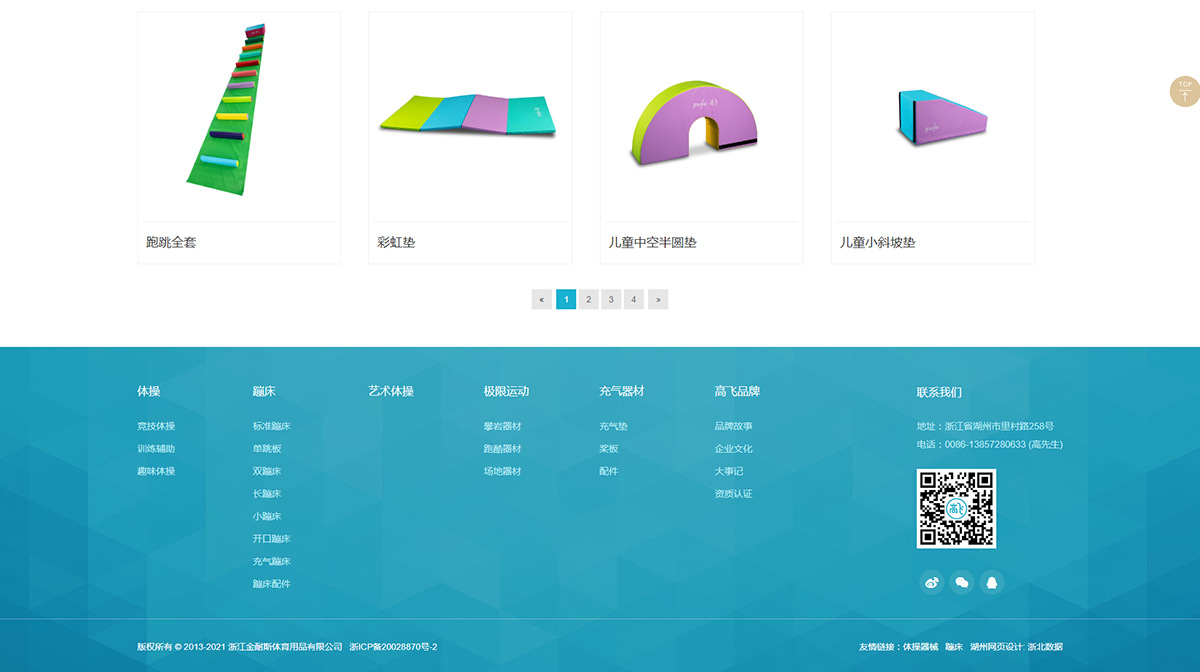The width and height of the screenshot is (1200, 672).
Task: Click the 浙ICP备20028870号-2 registration link
Action: (393, 647)
